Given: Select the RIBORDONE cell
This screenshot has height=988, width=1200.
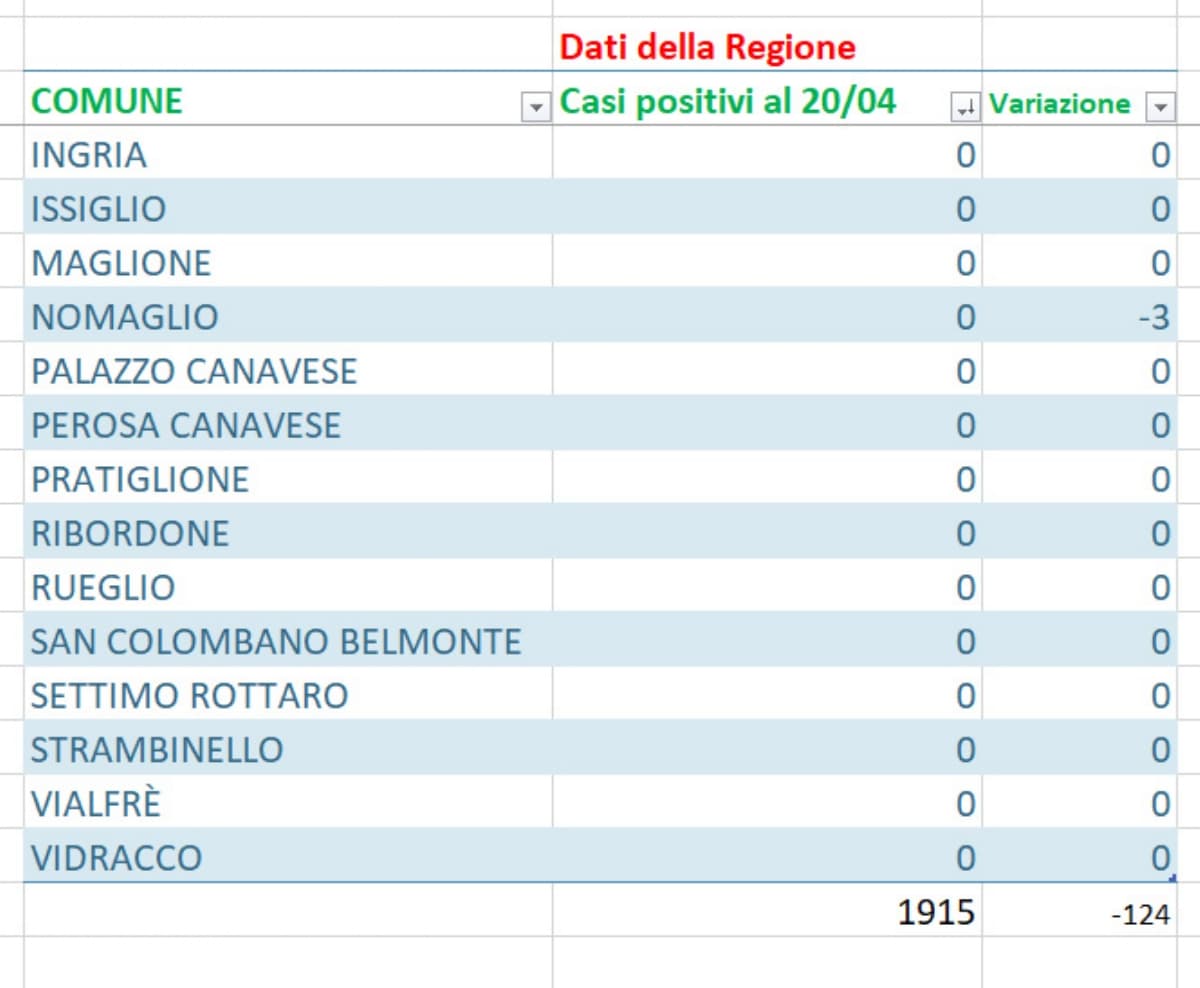Looking at the screenshot, I should tap(130, 533).
